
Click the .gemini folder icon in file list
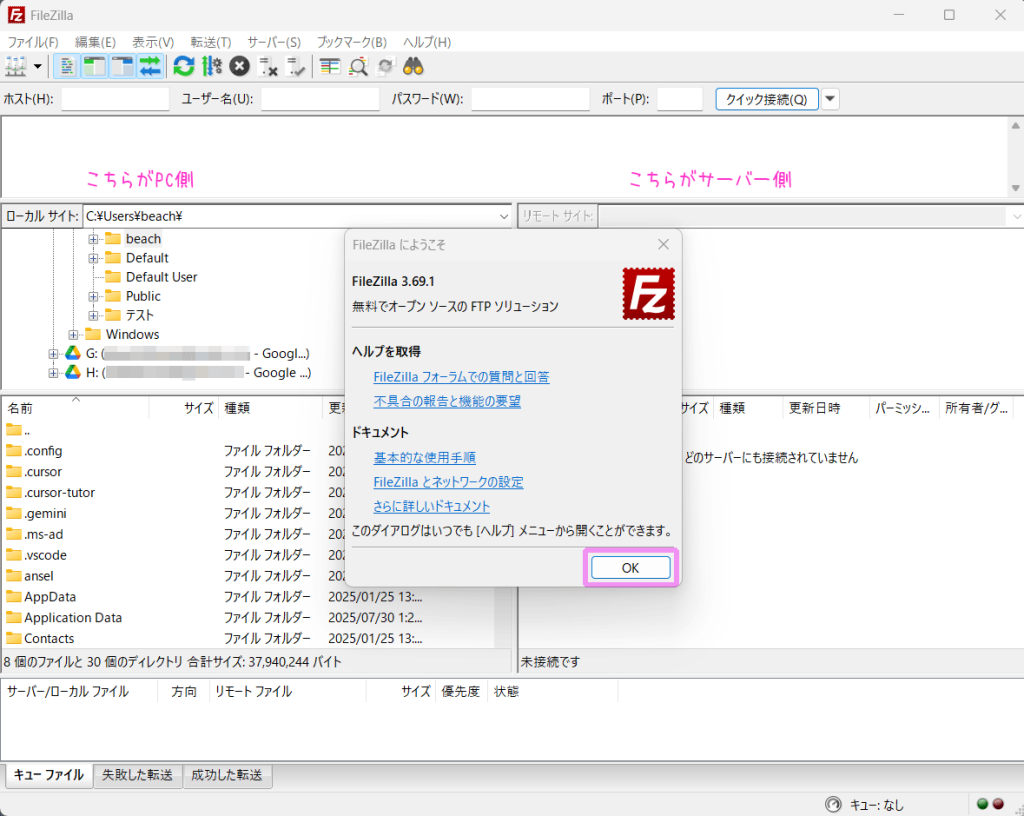coord(14,513)
